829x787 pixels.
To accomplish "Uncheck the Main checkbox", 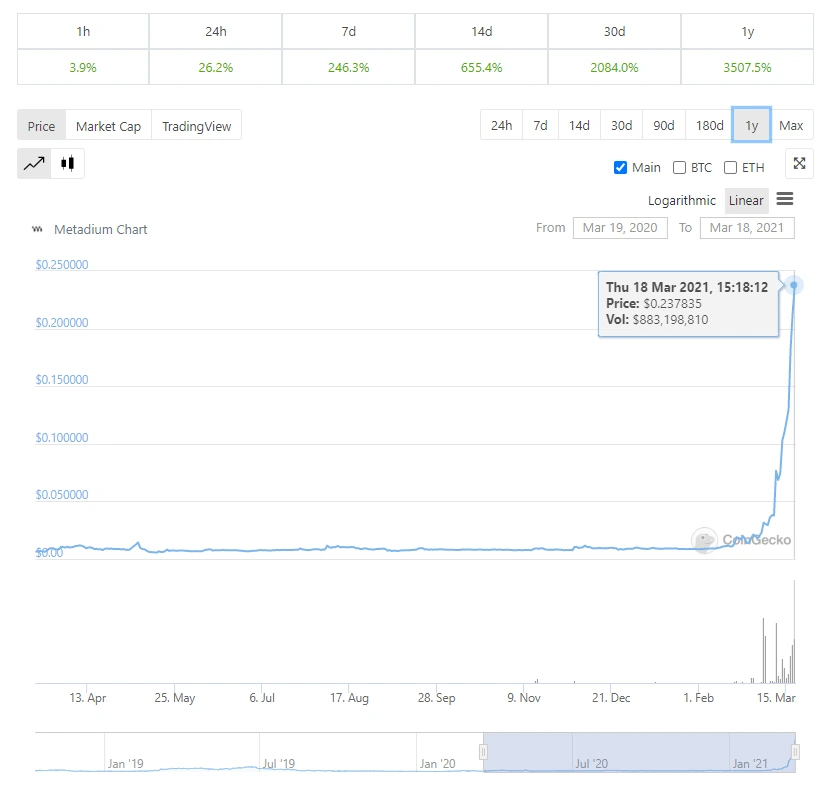I will pyautogui.click(x=620, y=168).
